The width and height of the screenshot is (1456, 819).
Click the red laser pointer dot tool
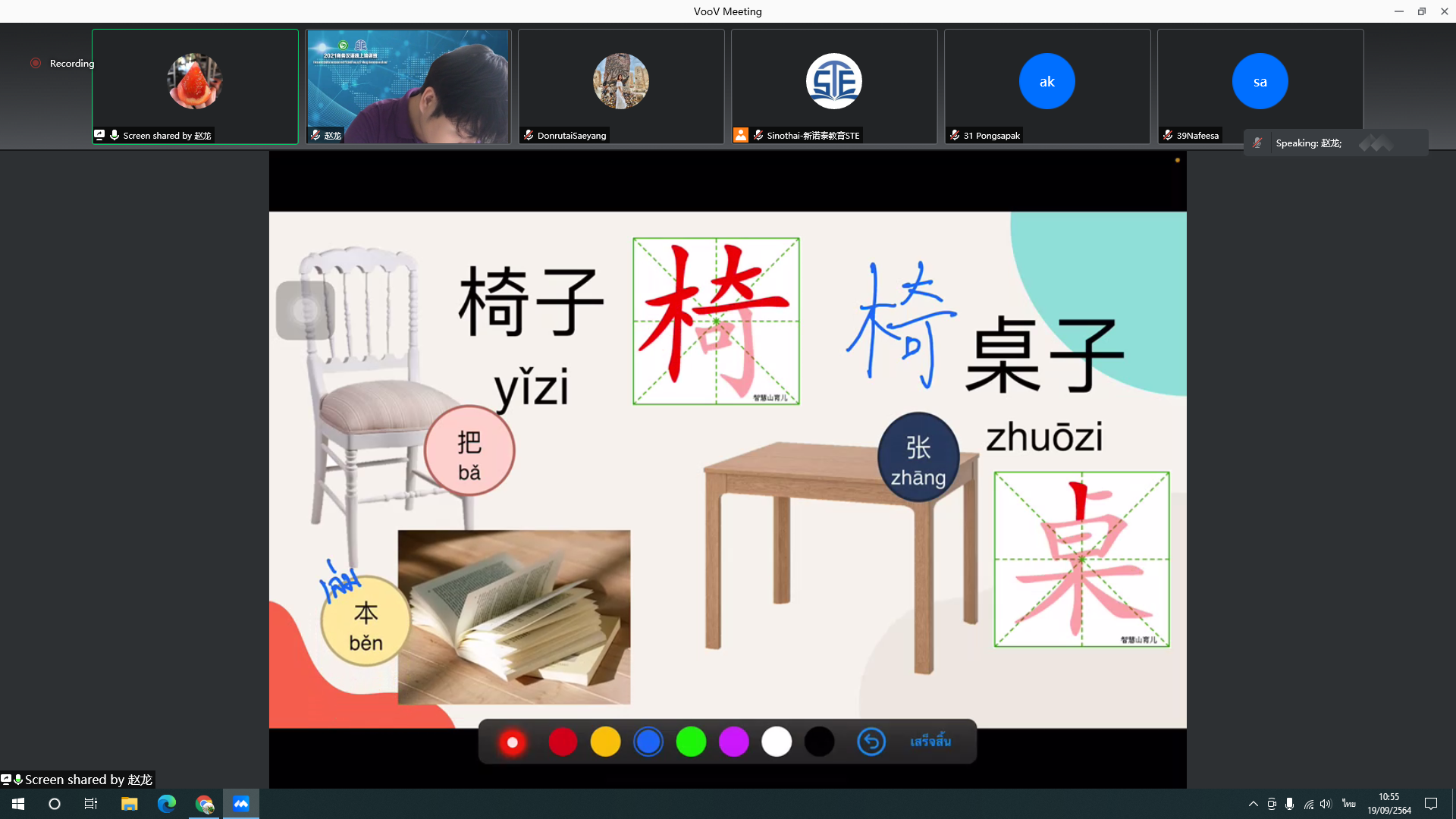513,742
